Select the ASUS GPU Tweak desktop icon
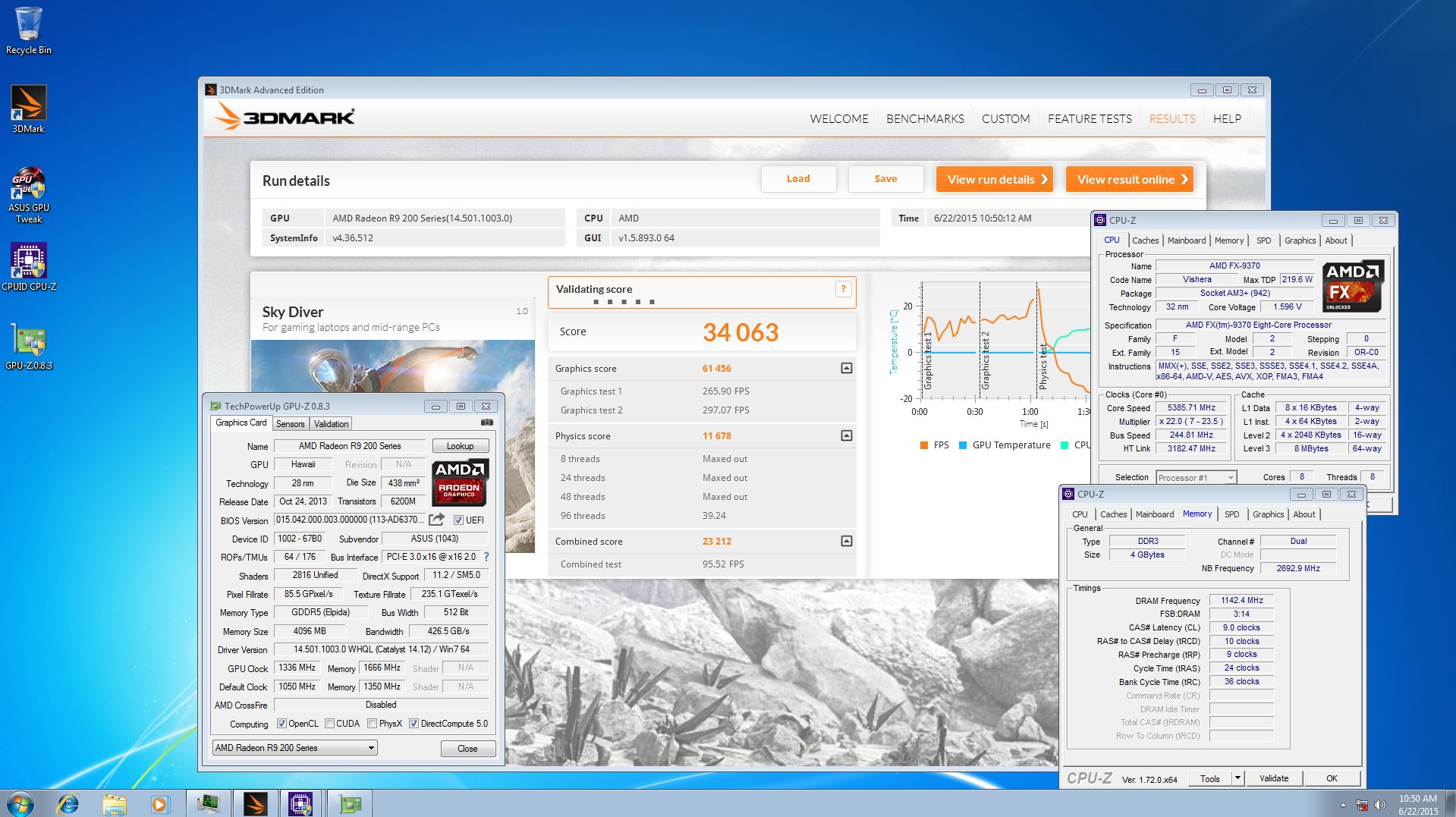The width and height of the screenshot is (1456, 817). click(x=29, y=195)
